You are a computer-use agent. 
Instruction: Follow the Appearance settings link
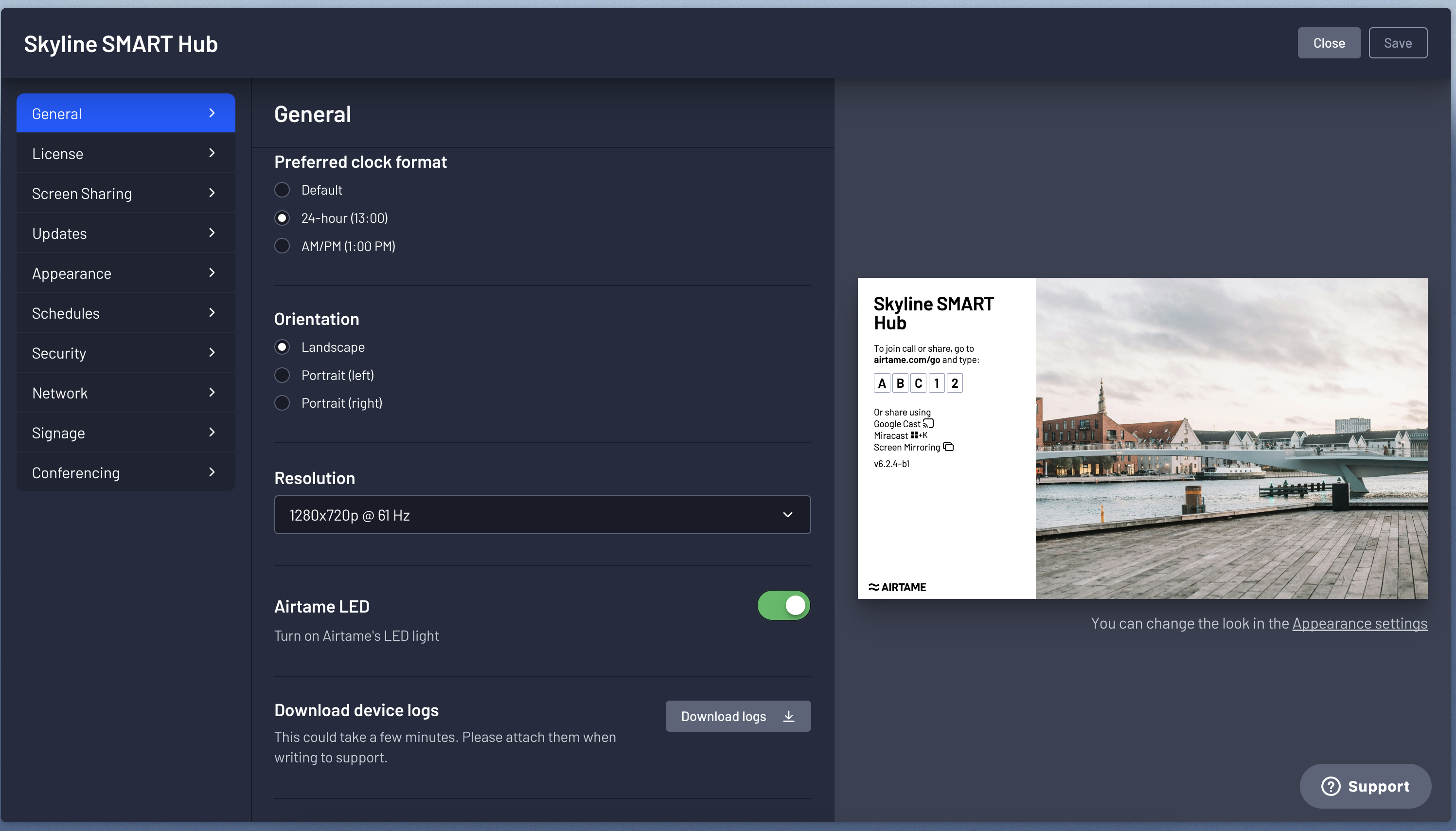point(1360,623)
